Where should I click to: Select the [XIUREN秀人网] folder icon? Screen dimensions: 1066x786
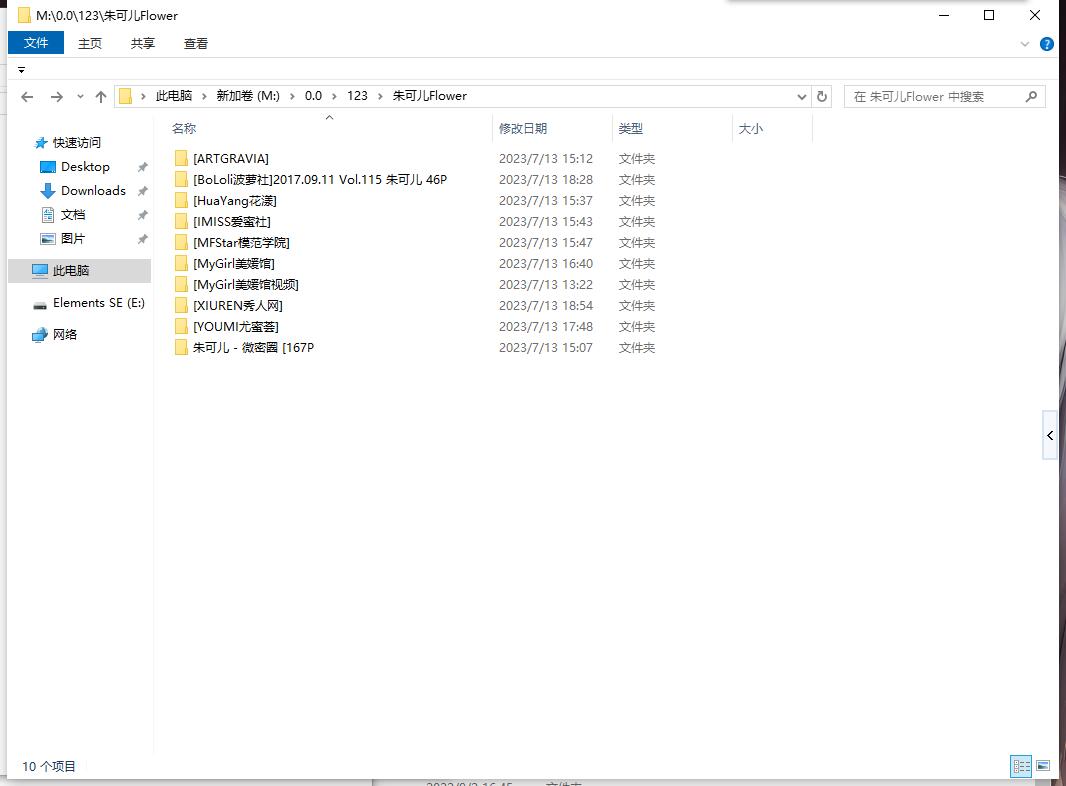tap(181, 306)
